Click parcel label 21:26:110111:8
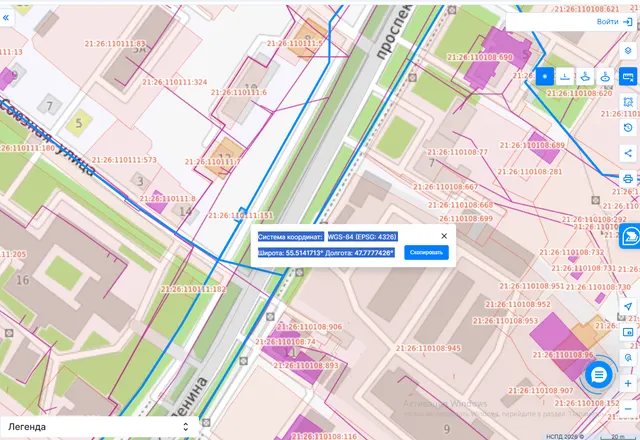This screenshot has width=640, height=440. pyautogui.click(x=167, y=199)
